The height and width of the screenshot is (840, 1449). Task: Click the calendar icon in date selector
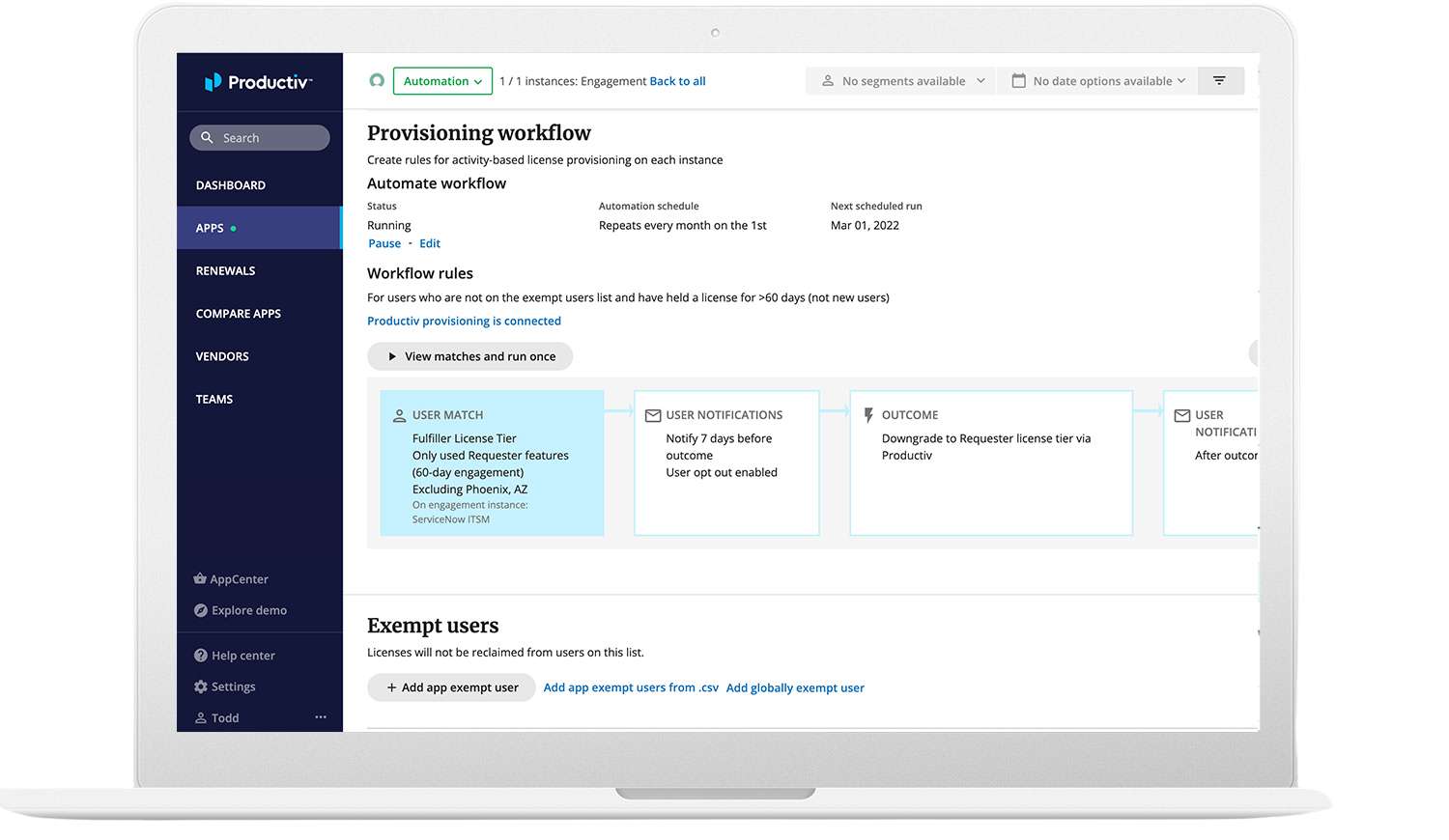click(1018, 81)
